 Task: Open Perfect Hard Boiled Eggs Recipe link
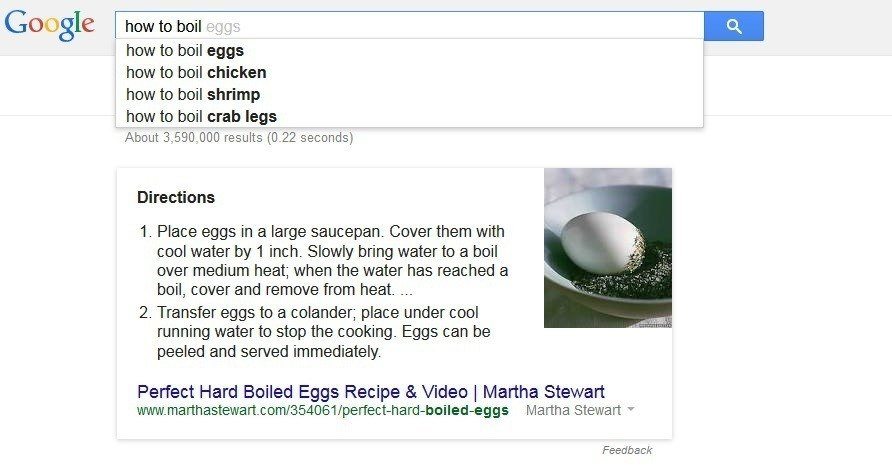point(371,391)
